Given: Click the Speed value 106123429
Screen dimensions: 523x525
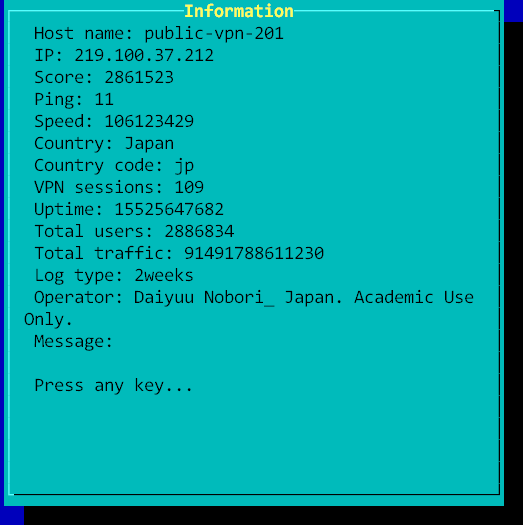Looking at the screenshot, I should click(149, 121).
